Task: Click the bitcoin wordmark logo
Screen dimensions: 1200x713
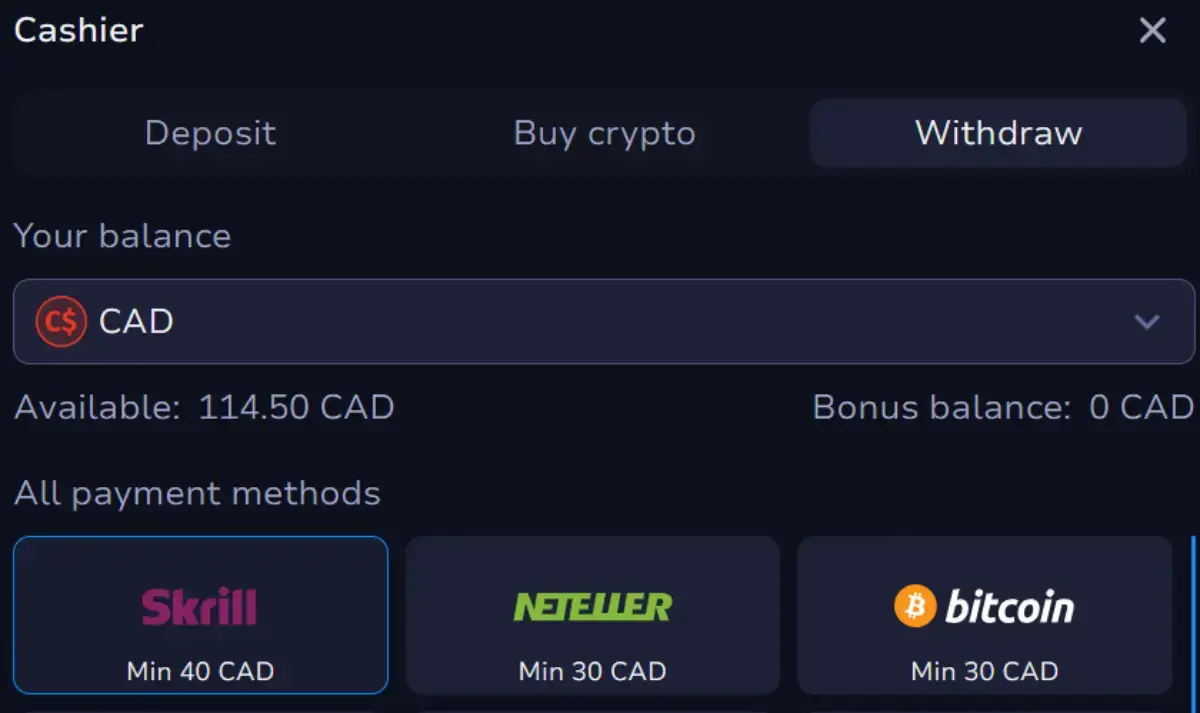Action: tap(1013, 603)
